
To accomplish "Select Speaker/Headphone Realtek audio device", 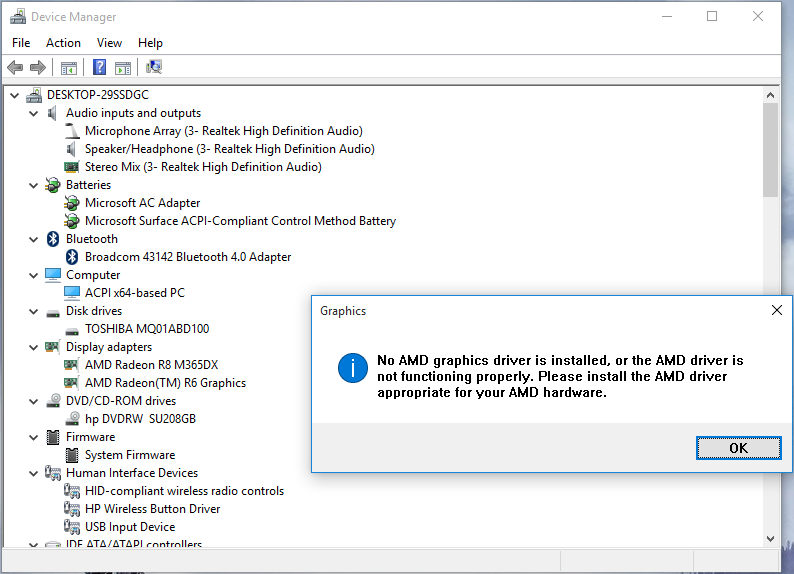I will pyautogui.click(x=230, y=149).
